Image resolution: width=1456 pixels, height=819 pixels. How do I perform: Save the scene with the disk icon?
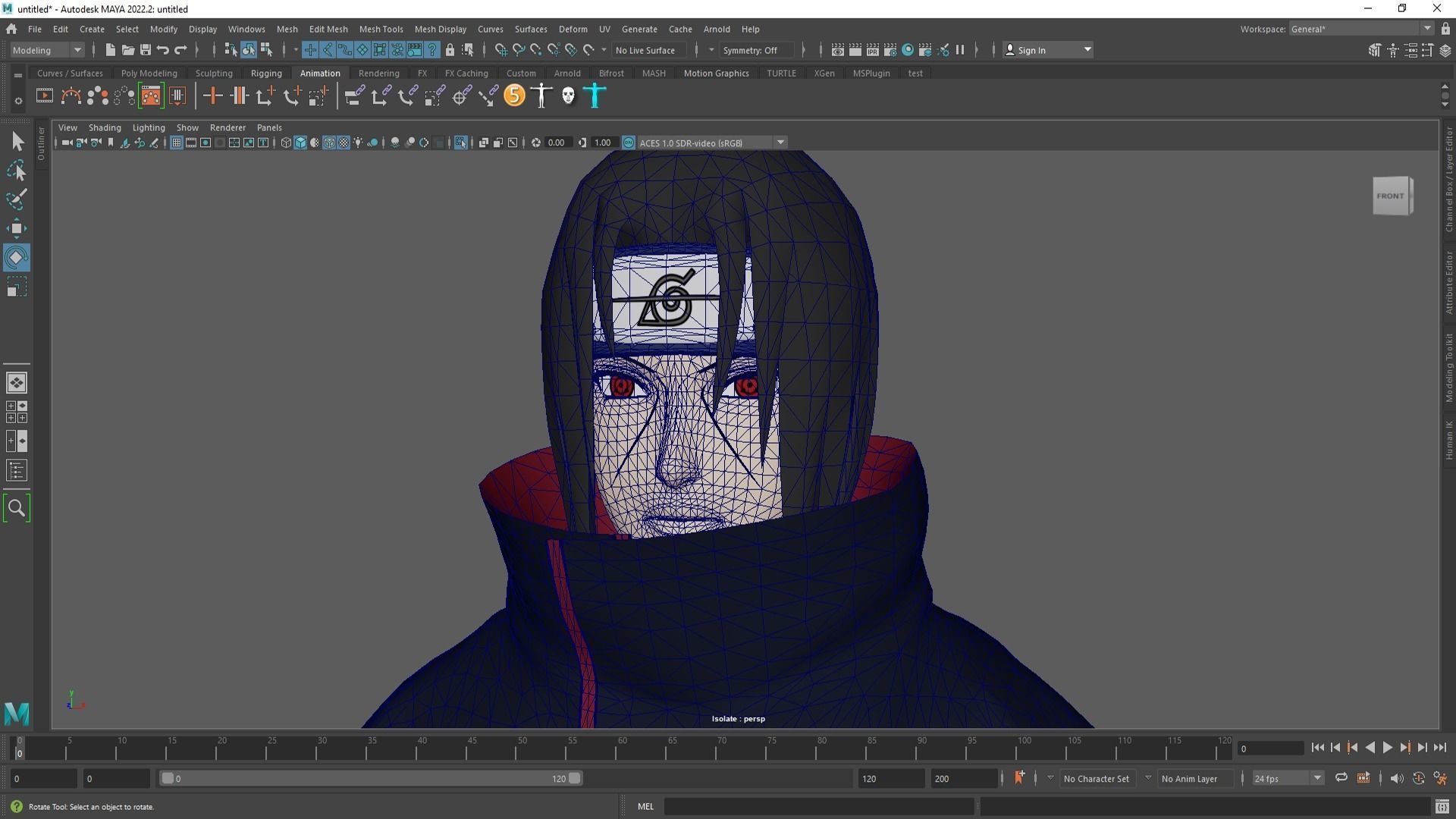(x=146, y=50)
